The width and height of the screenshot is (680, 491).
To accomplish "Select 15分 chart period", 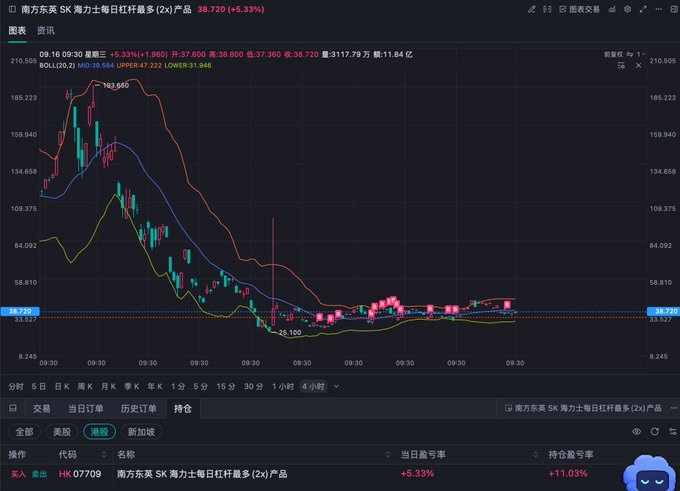I will point(226,386).
